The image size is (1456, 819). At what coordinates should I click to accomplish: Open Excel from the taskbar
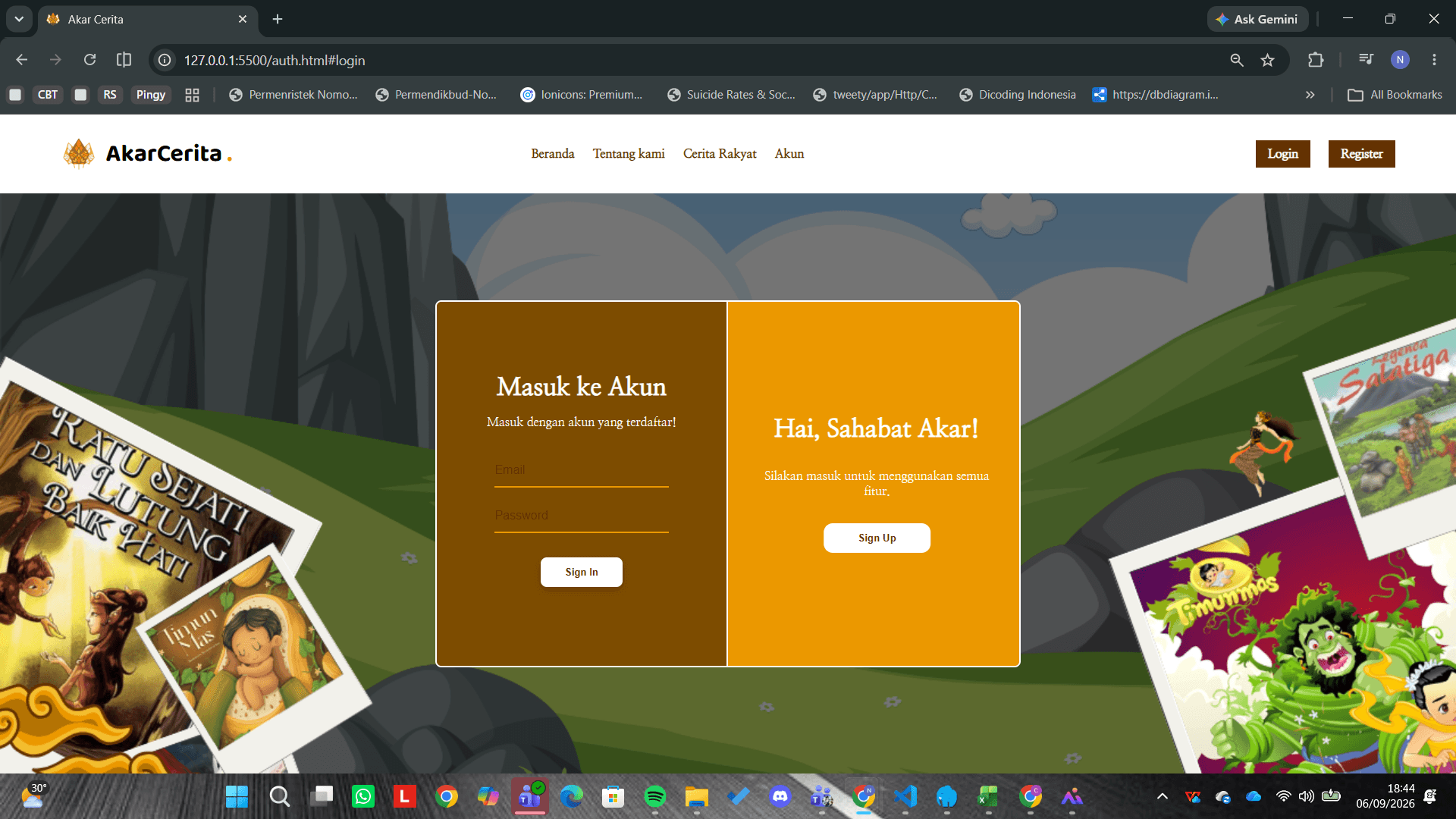[x=988, y=796]
